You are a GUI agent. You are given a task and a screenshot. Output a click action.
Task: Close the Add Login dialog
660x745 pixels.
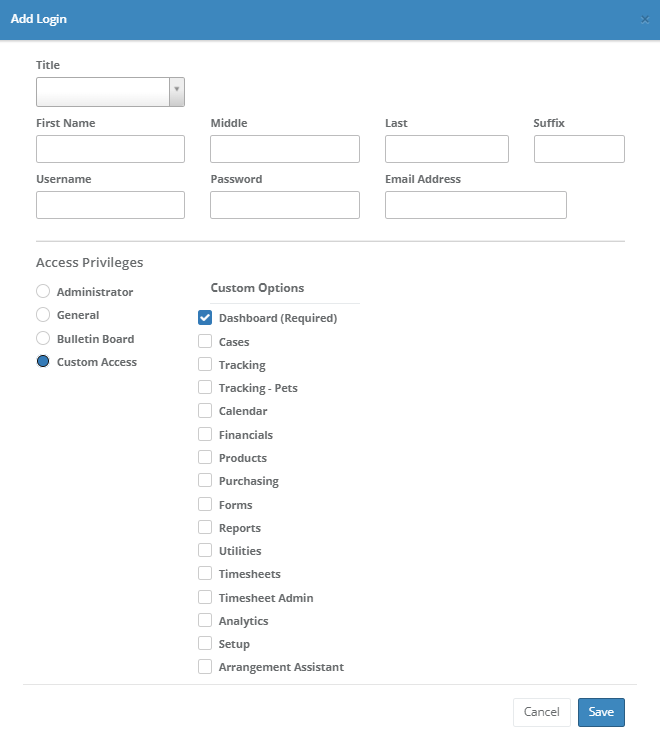pos(644,19)
